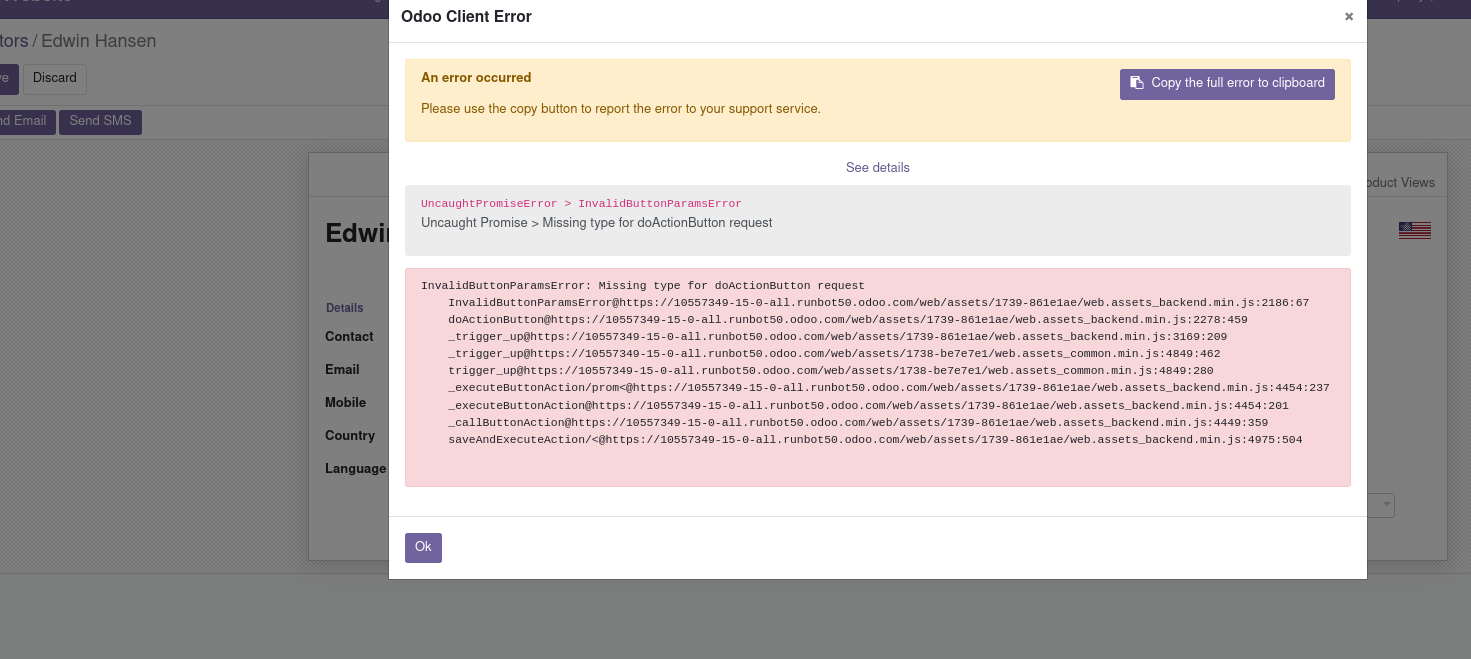The height and width of the screenshot is (659, 1471).
Task: Open the Visitors breadcrumb link
Action: coord(12,41)
